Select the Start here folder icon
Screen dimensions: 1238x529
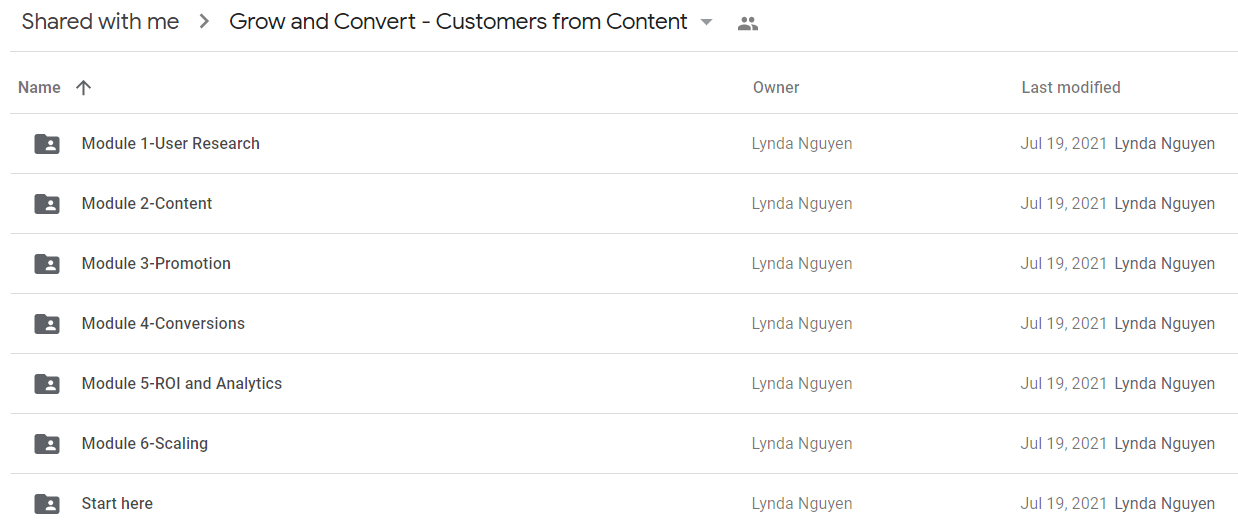(47, 504)
